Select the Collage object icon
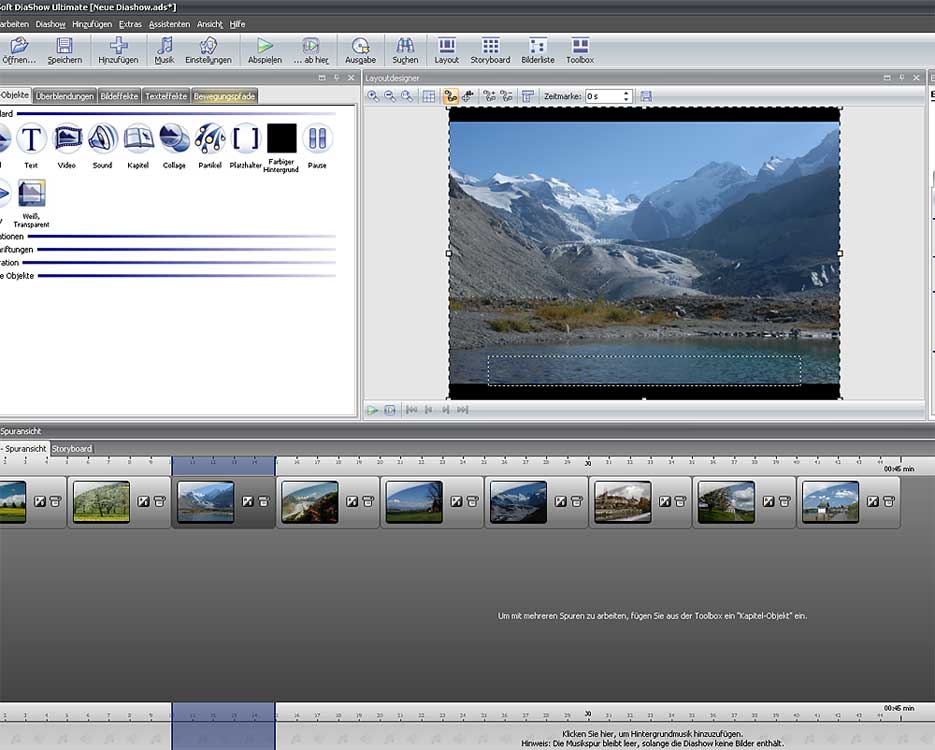The height and width of the screenshot is (750, 935). [x=174, y=139]
